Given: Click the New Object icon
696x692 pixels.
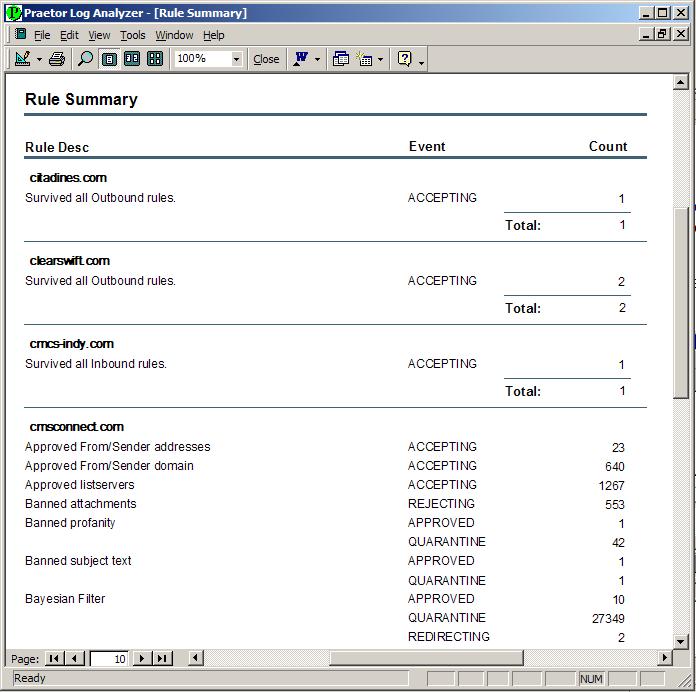Looking at the screenshot, I should click(x=364, y=59).
